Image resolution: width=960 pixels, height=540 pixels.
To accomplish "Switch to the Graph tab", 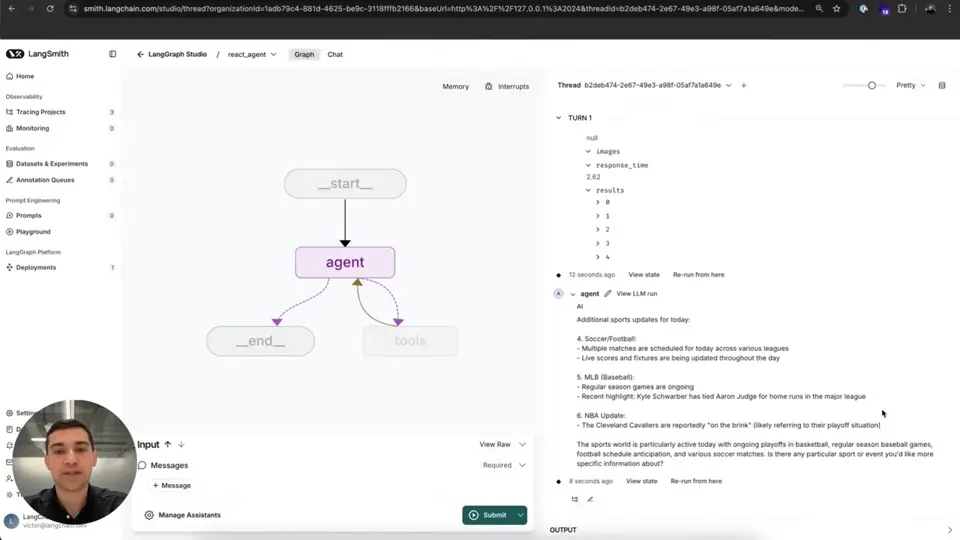I will point(304,54).
